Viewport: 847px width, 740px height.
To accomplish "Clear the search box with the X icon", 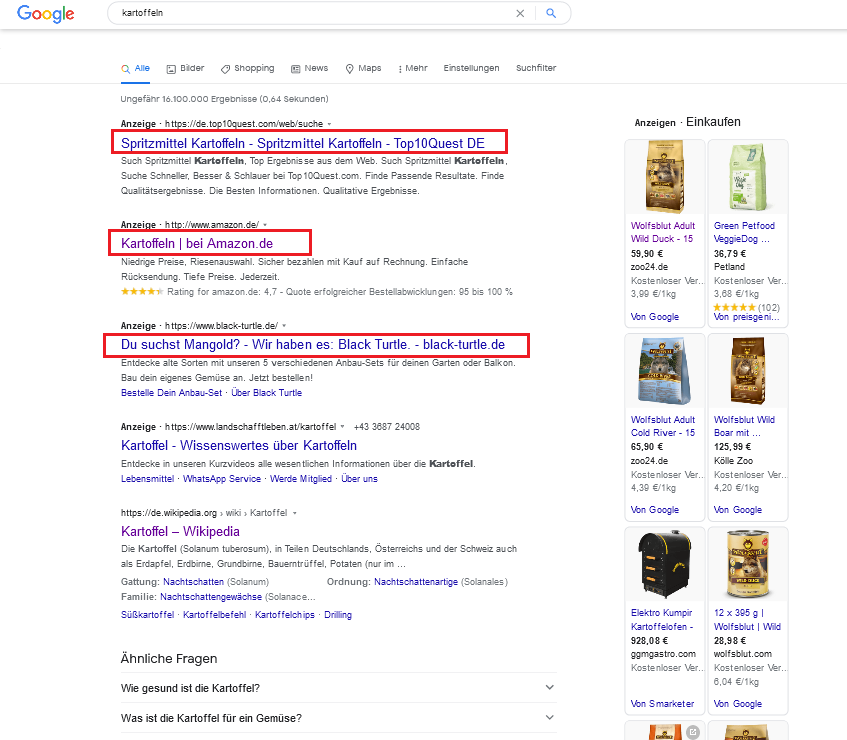I will (520, 13).
